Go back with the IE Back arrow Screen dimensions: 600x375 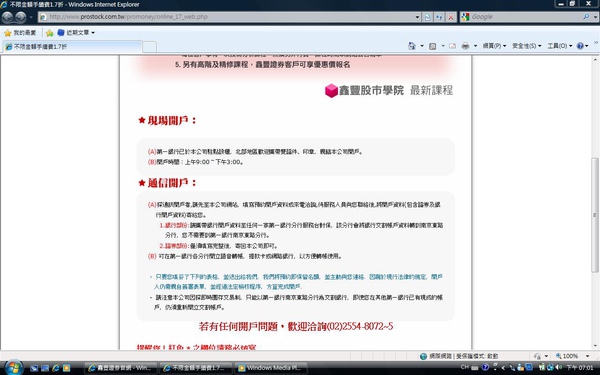7,17
